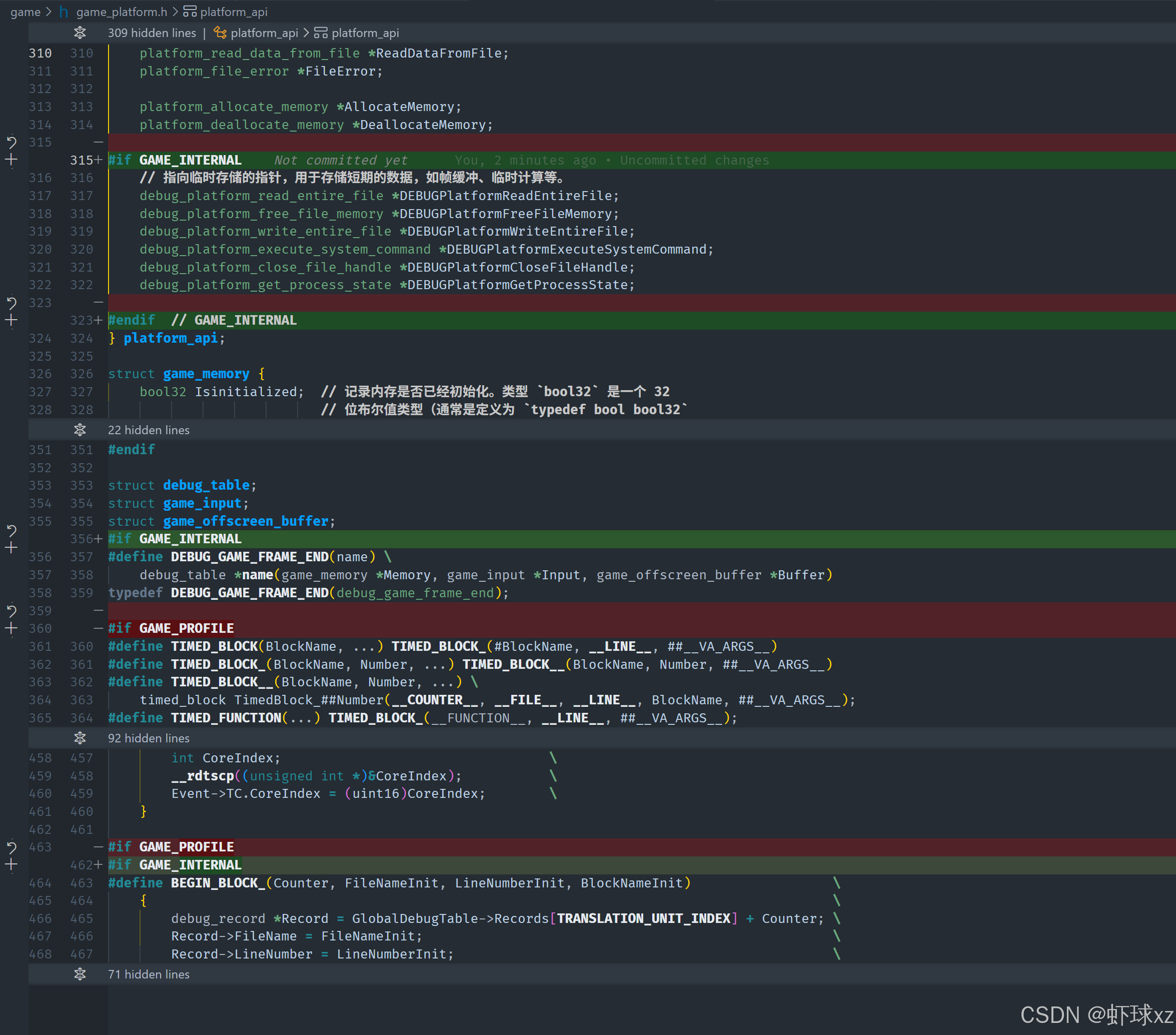Show the 92 hidden lines
Image resolution: width=1176 pixels, height=1035 pixels.
(80, 738)
